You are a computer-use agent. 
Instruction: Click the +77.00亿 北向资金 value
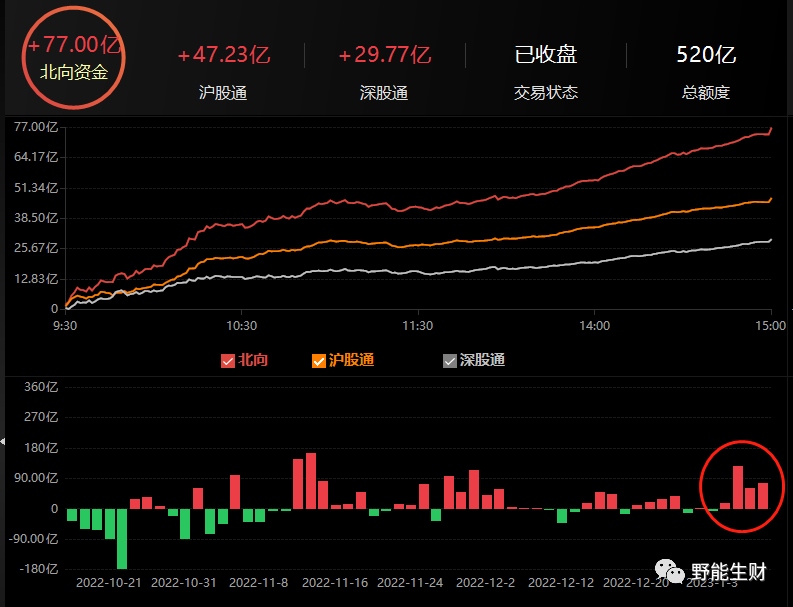74,45
